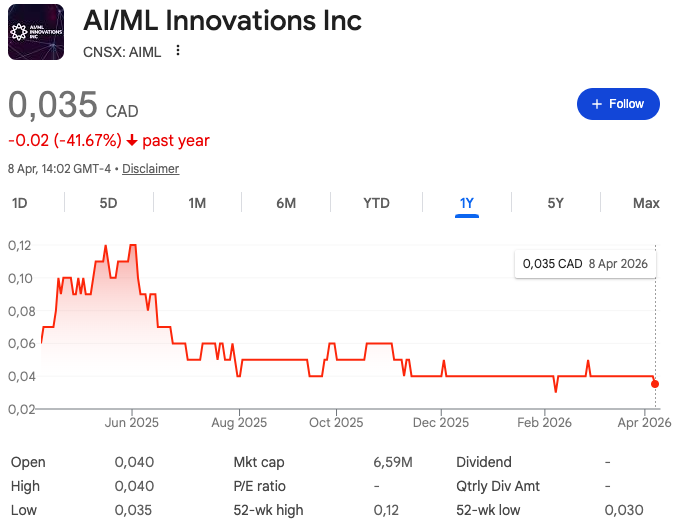Show the 5Y price history

[556, 203]
